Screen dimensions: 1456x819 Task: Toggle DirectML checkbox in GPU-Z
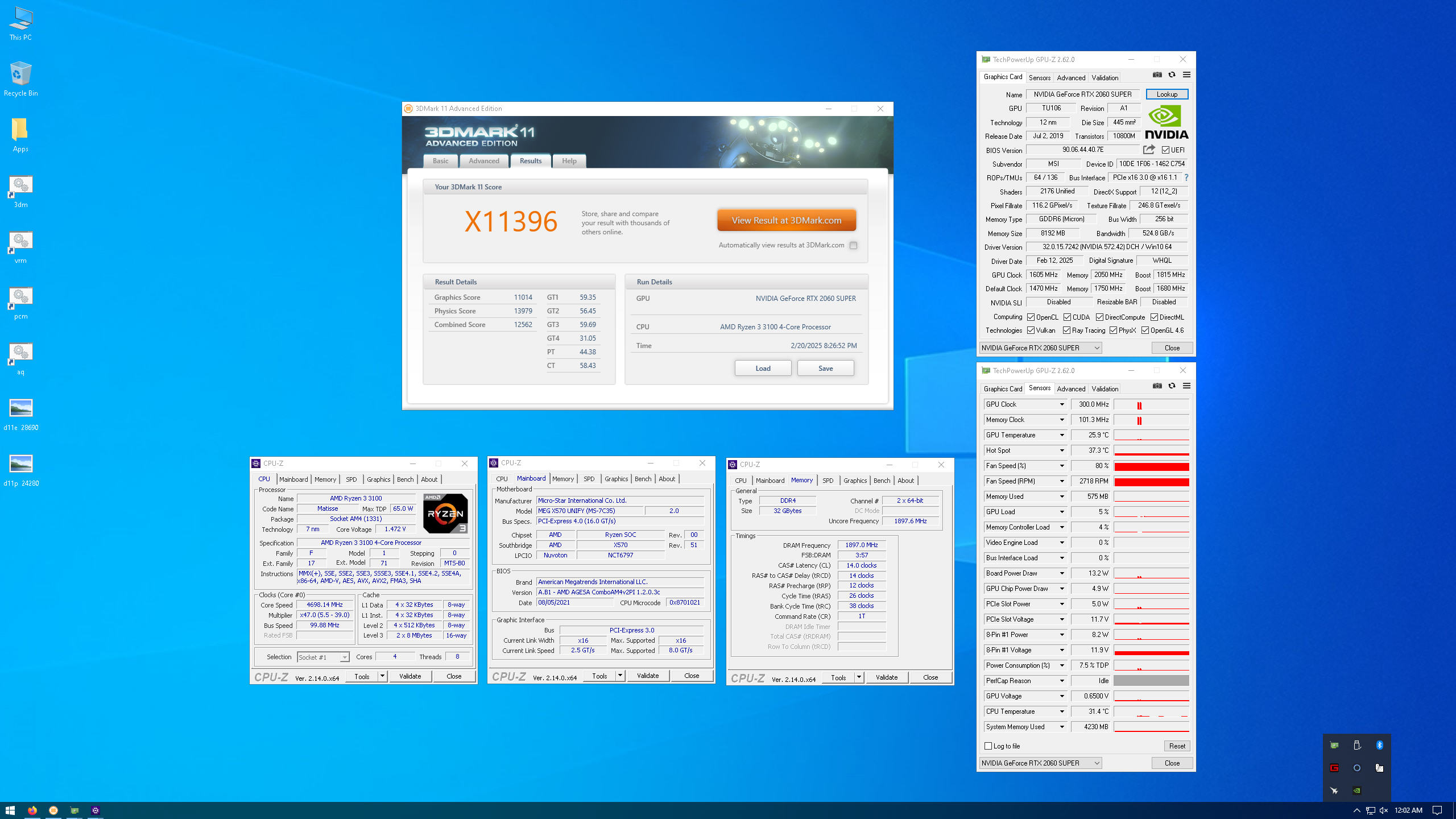(1154, 317)
